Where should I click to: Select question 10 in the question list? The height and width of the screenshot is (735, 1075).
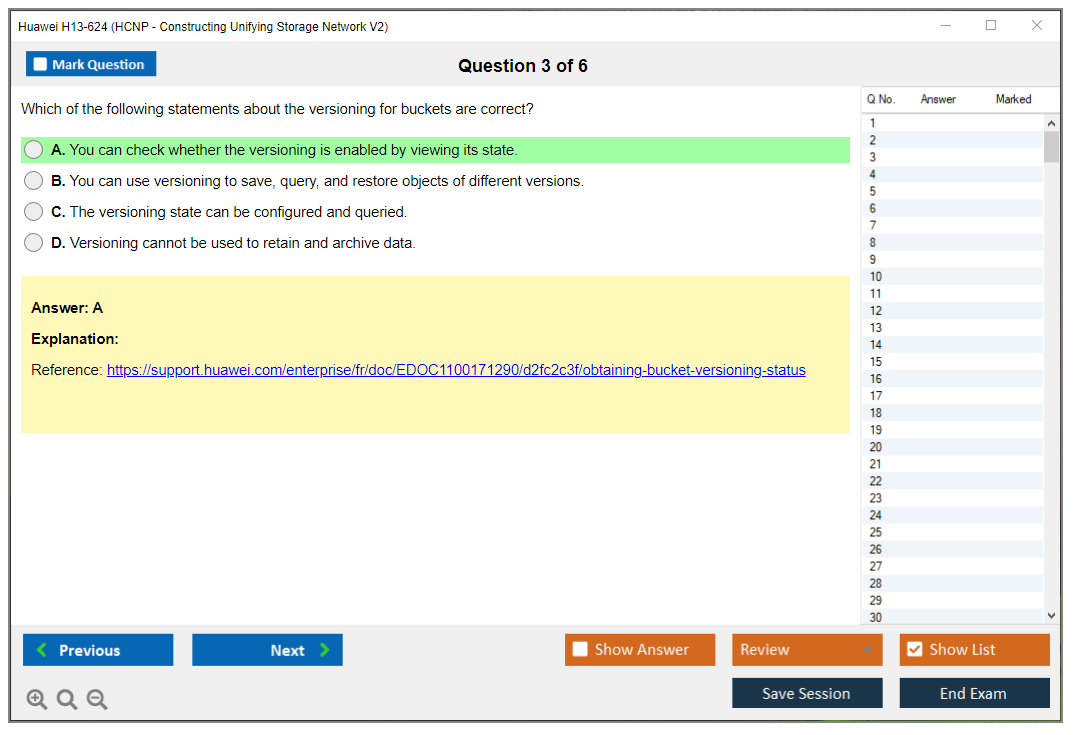[876, 277]
